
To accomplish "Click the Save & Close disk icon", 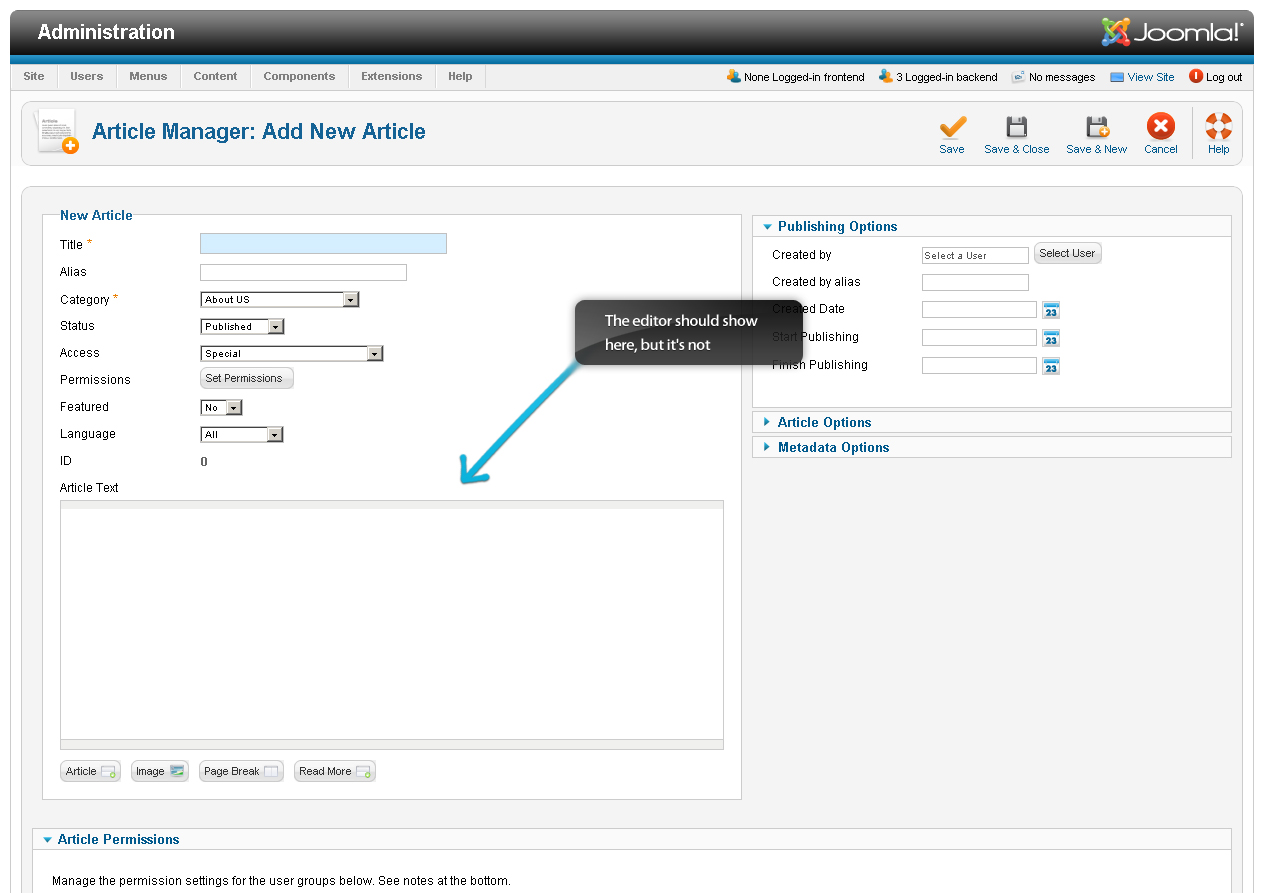I will coord(1016,127).
